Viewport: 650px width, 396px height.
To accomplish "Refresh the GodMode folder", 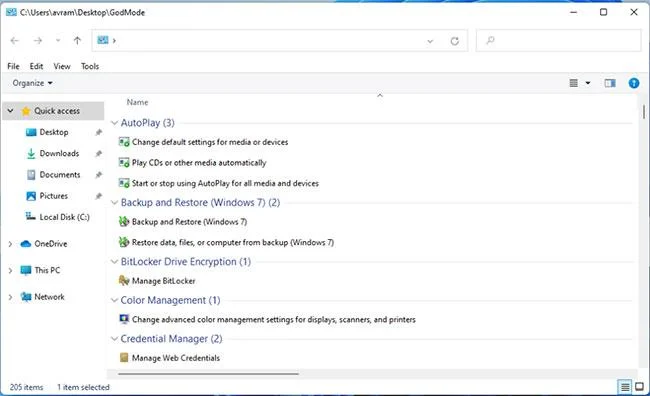I will tap(455, 41).
